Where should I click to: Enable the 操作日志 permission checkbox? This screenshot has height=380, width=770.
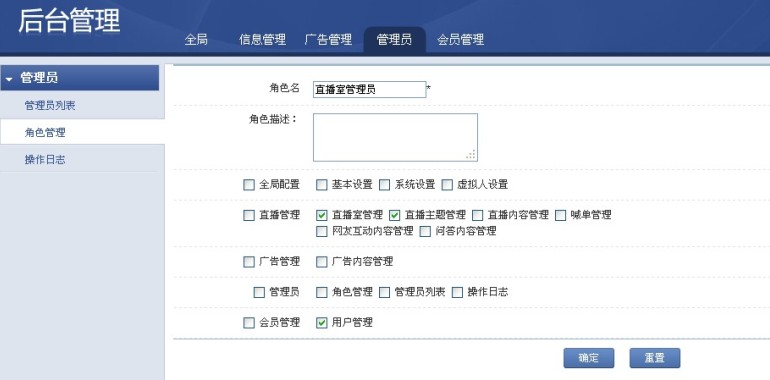(457, 293)
